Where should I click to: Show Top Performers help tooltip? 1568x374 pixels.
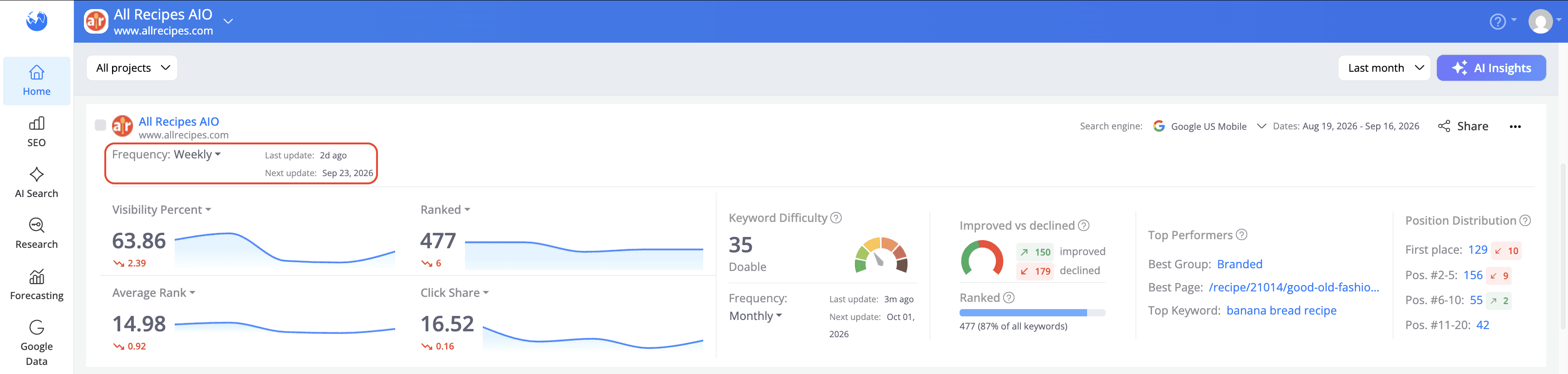[x=1242, y=235]
